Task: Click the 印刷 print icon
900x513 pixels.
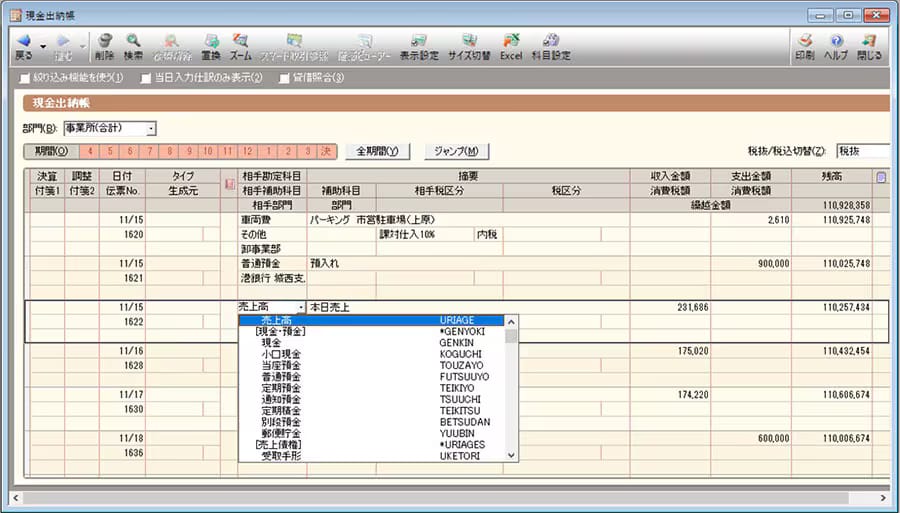Action: tap(805, 41)
